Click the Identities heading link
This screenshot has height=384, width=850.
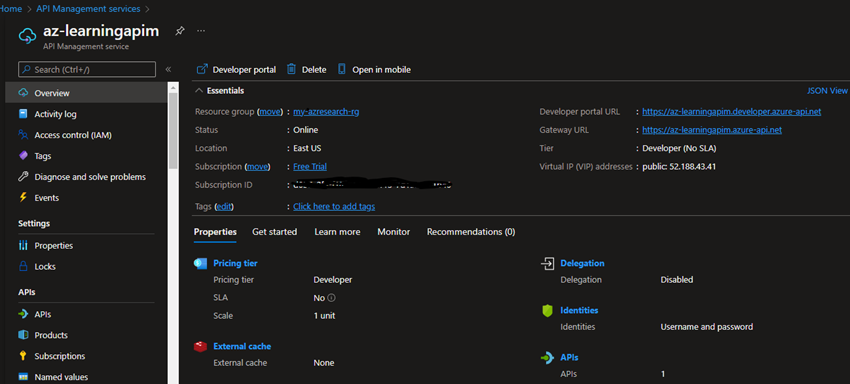click(x=579, y=310)
